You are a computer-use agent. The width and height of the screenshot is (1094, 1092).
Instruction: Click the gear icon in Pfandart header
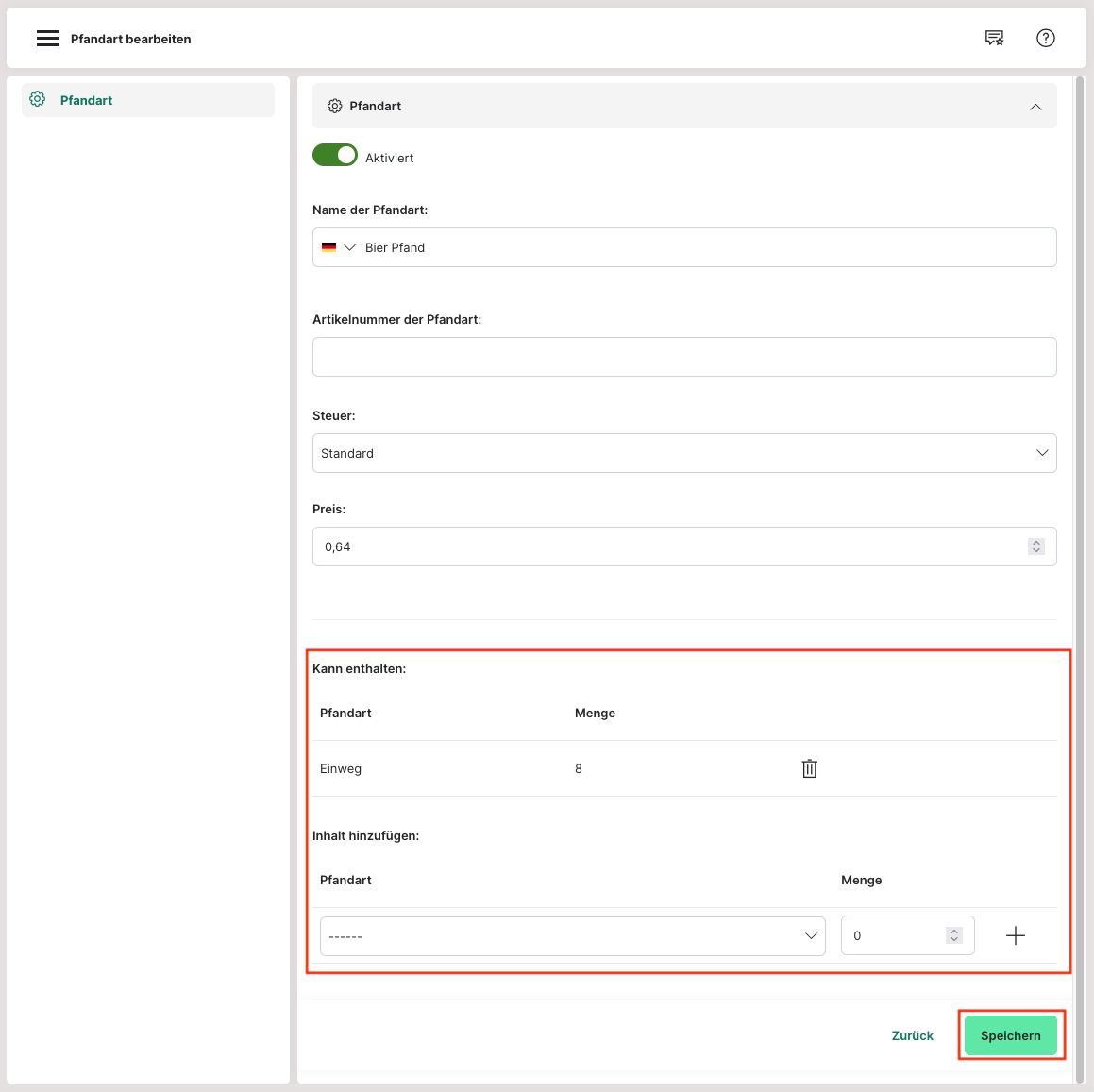point(334,106)
